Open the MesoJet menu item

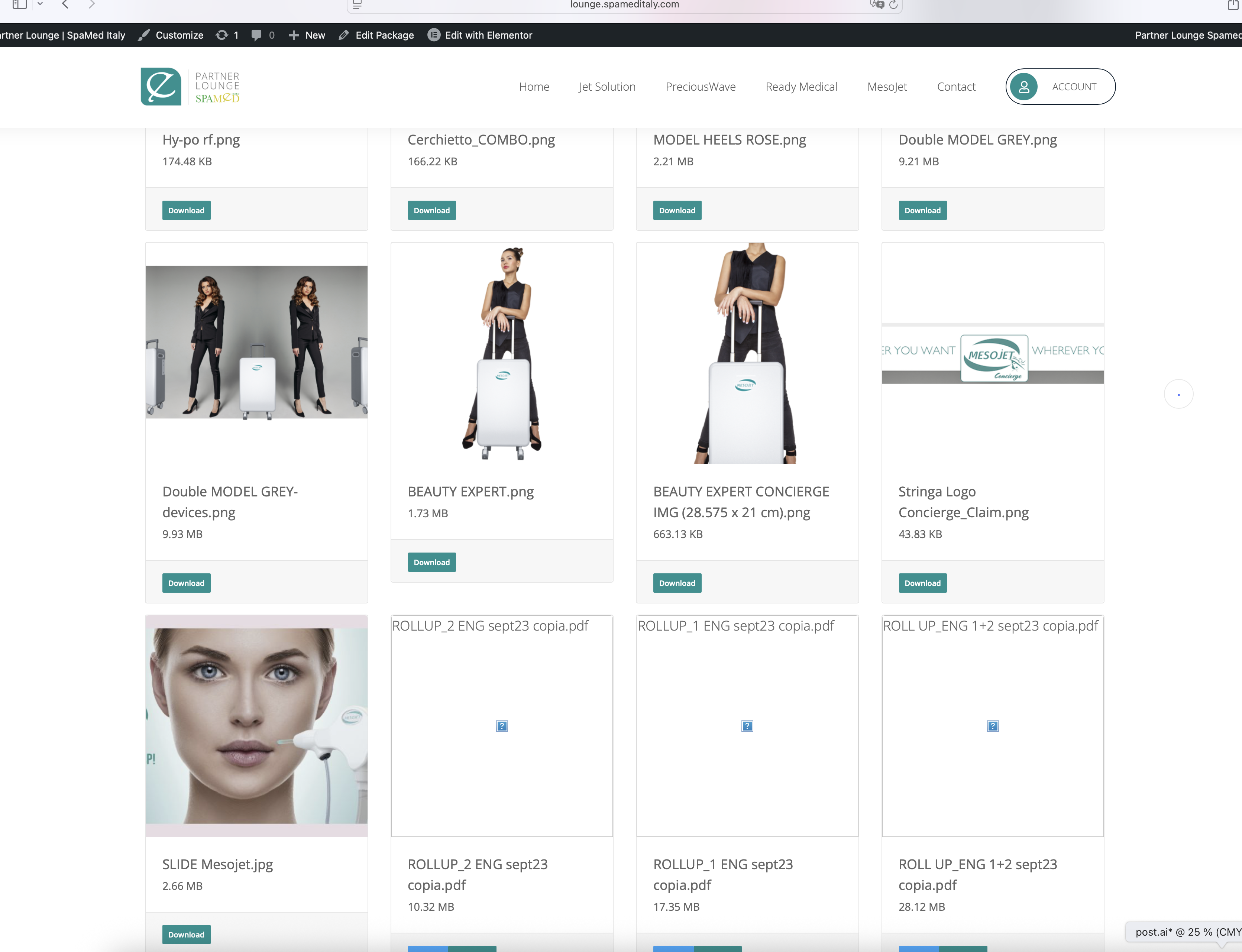click(x=887, y=87)
